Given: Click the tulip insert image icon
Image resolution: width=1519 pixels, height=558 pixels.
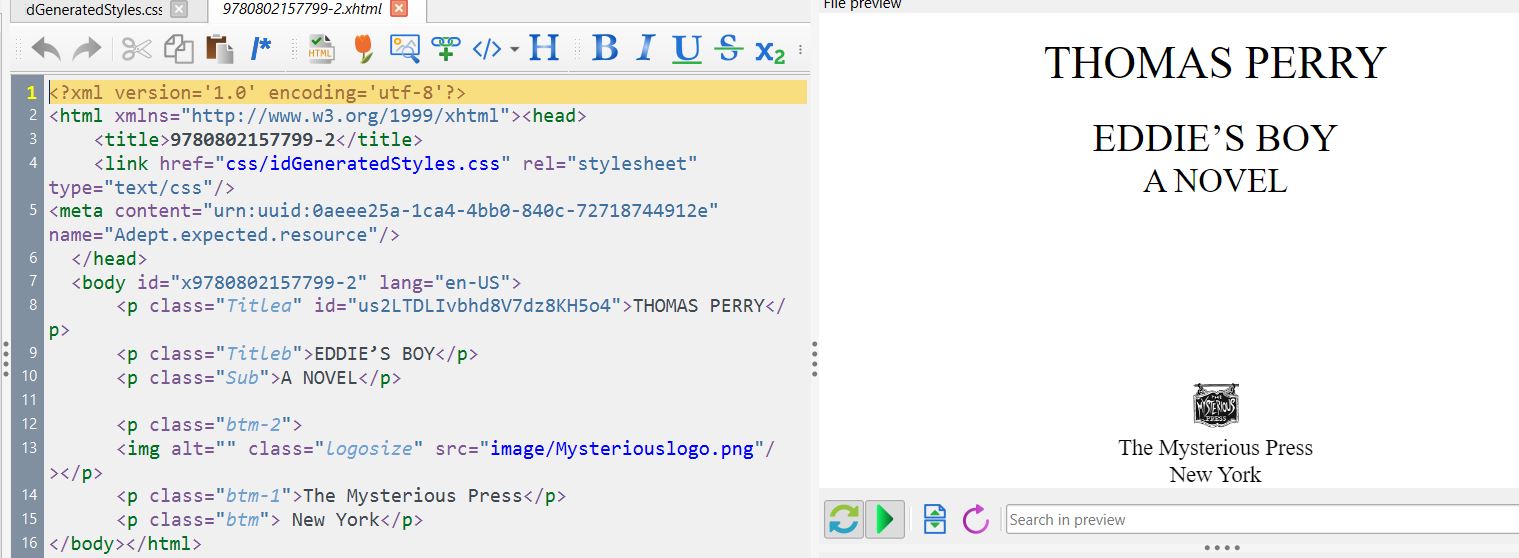Looking at the screenshot, I should coord(363,48).
